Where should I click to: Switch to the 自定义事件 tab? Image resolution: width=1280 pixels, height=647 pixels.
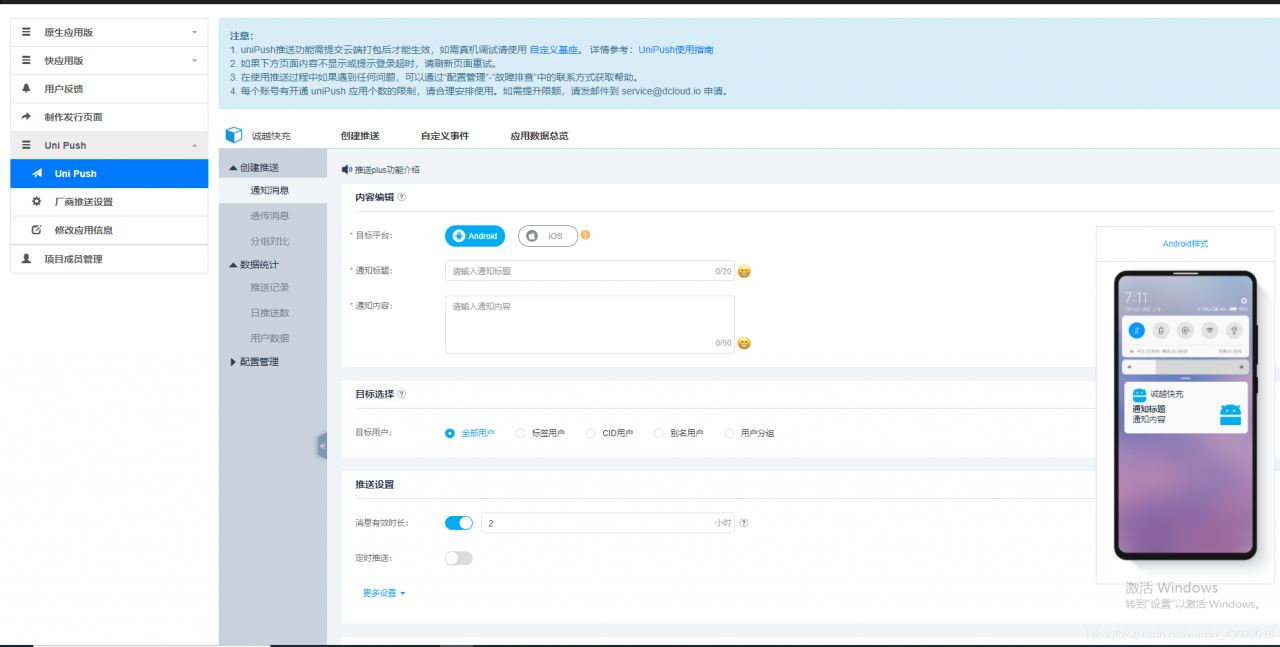[444, 134]
